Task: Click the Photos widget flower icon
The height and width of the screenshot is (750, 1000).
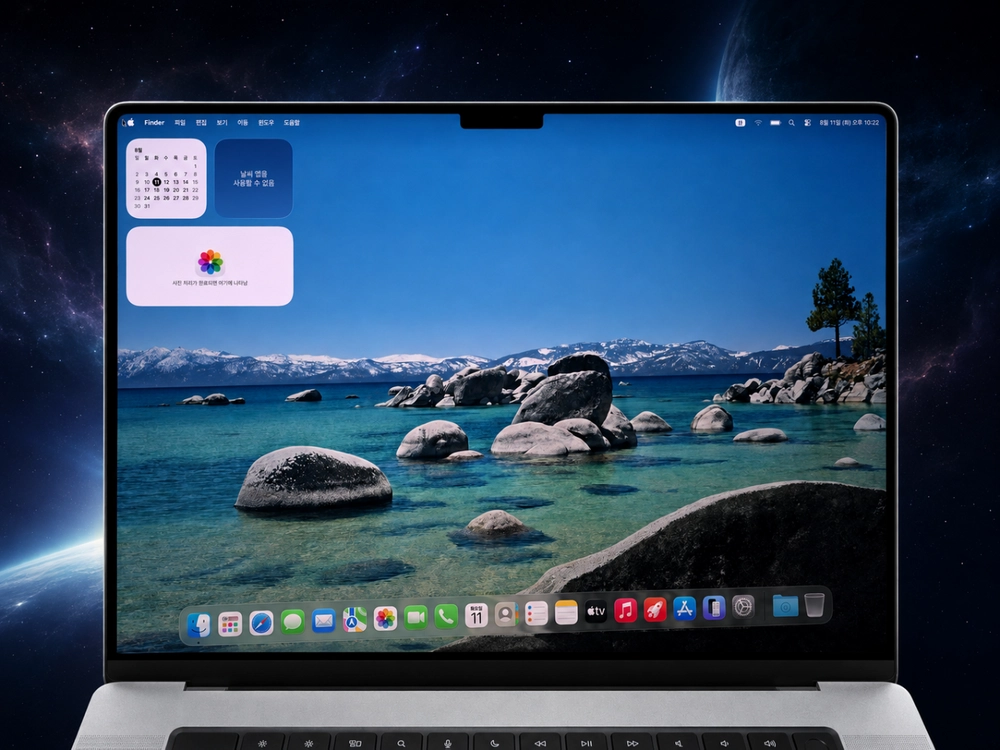Action: pyautogui.click(x=210, y=262)
